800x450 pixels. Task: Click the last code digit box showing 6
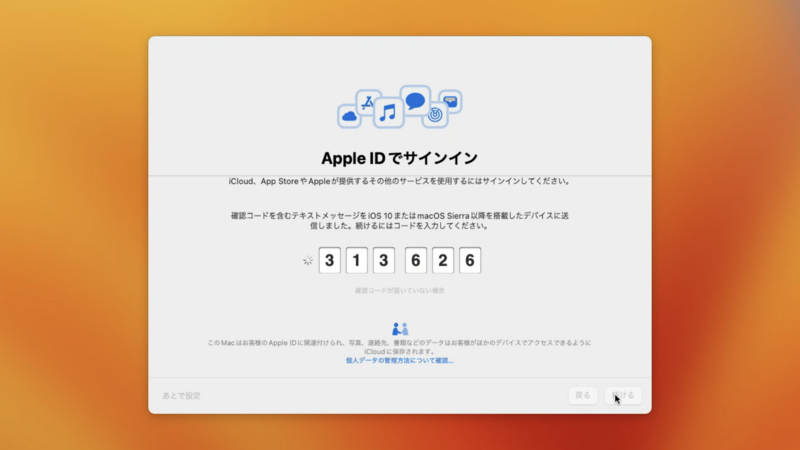[470, 260]
